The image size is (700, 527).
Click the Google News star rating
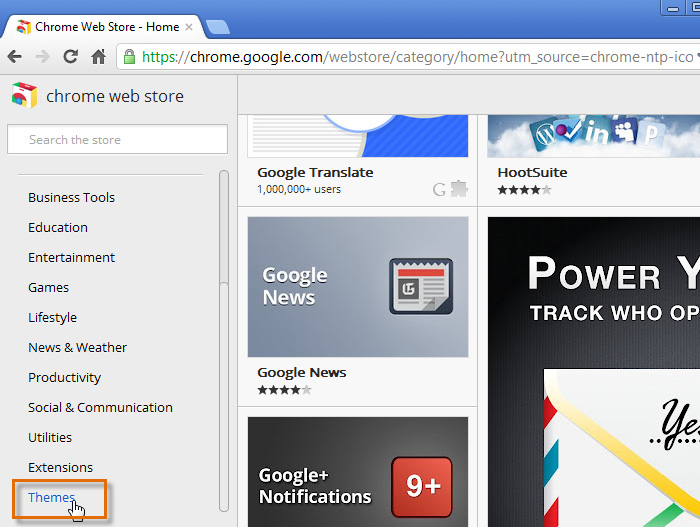click(284, 390)
